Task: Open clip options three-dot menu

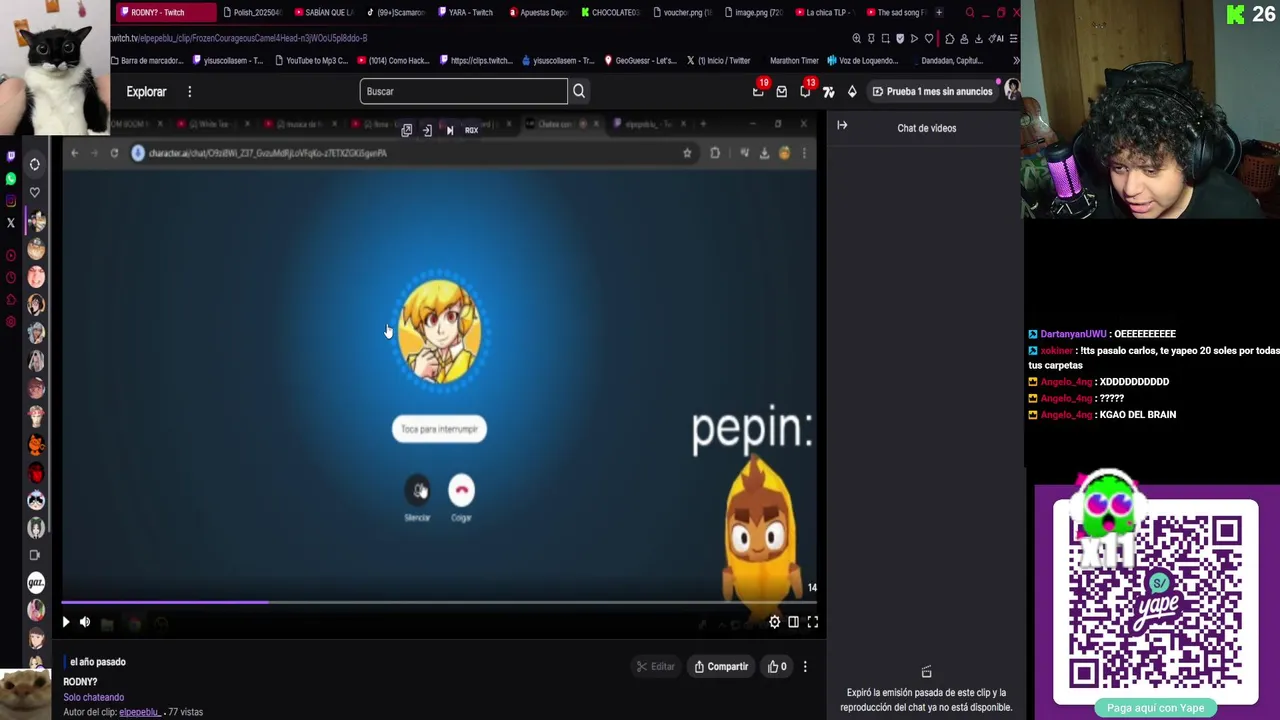Action: (x=805, y=666)
